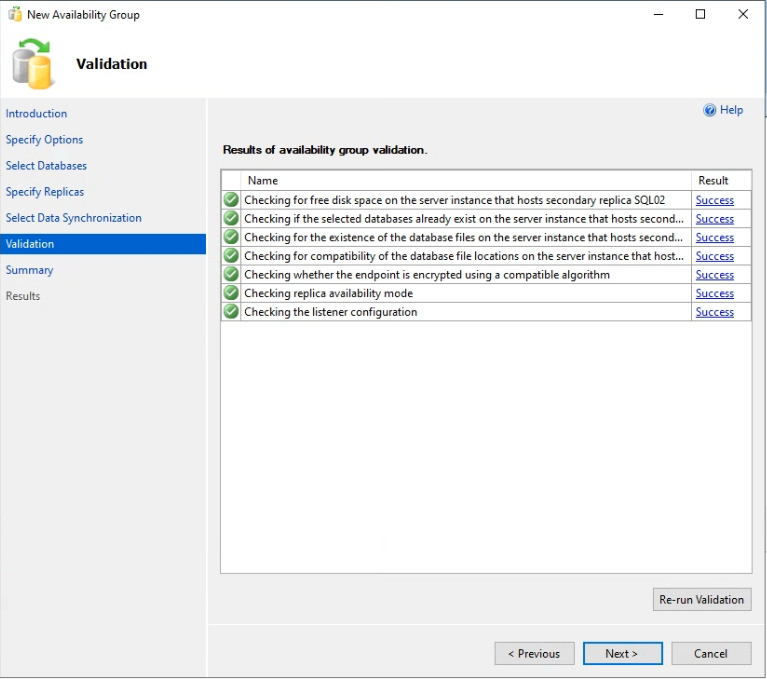Click the Help question mark icon
767x679 pixels.
(709, 110)
